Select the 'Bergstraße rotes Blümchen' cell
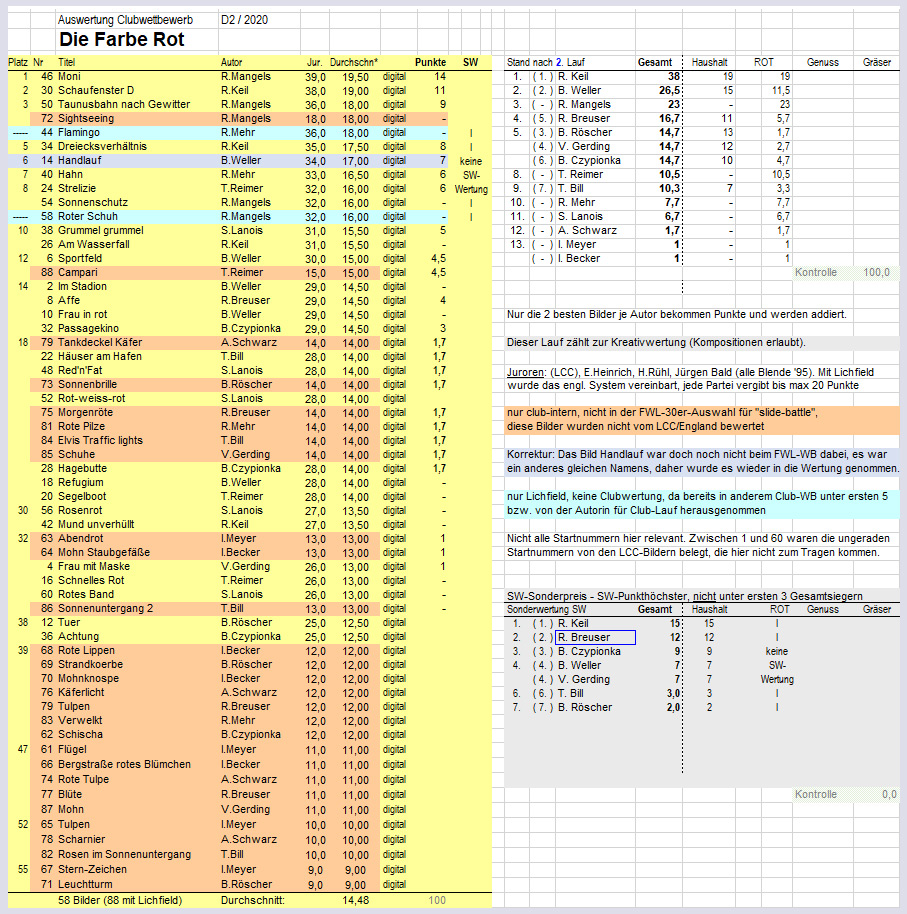 coord(124,764)
